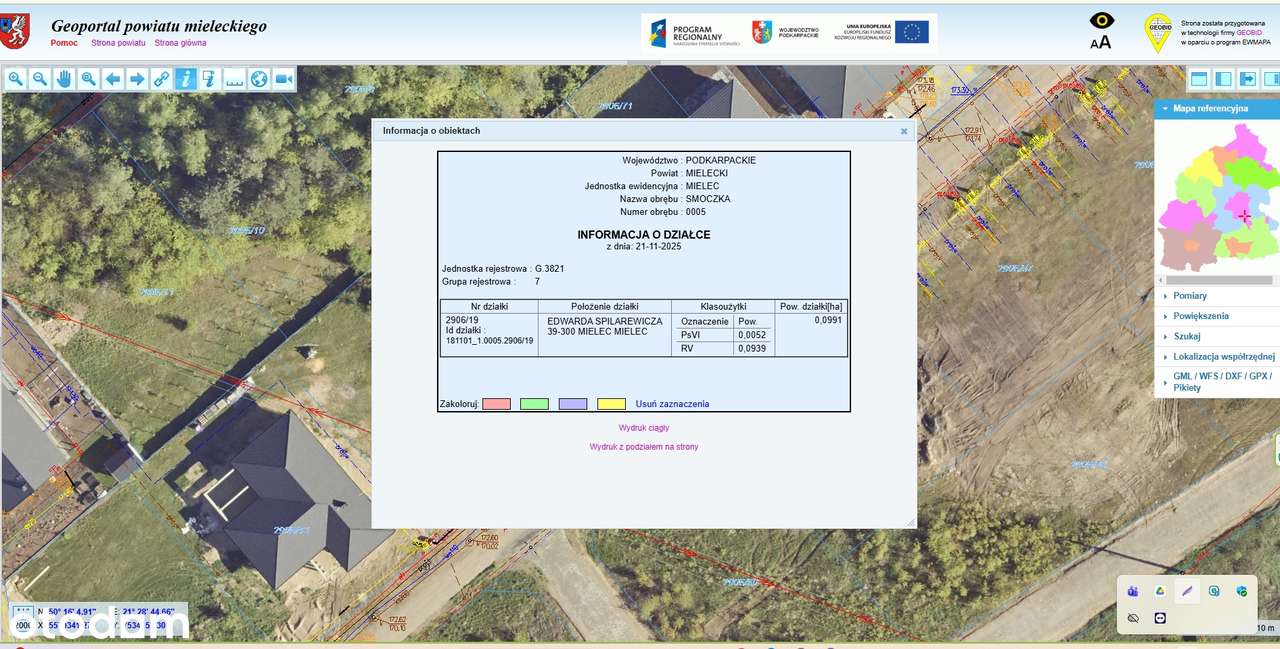Change font size with the 'aA' icon
This screenshot has height=649, width=1280.
pos(1101,42)
